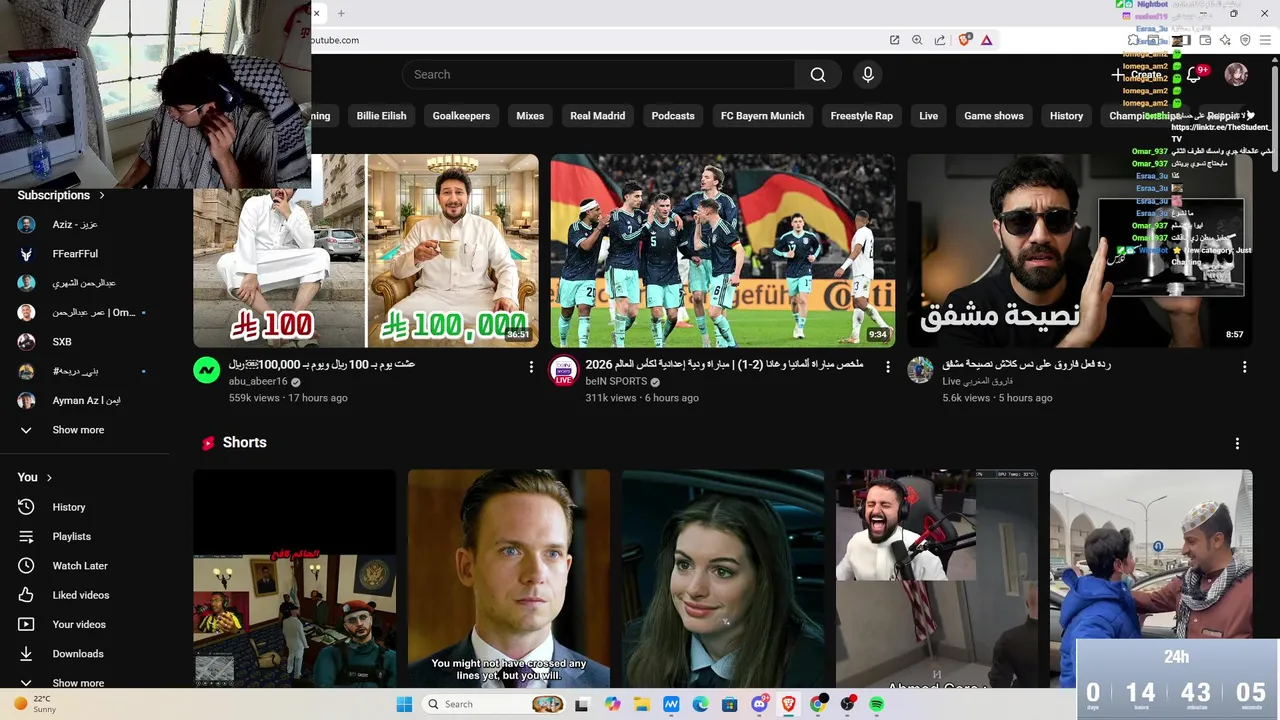1280x720 pixels.
Task: Open YouTube notifications bell
Action: click(x=1193, y=75)
